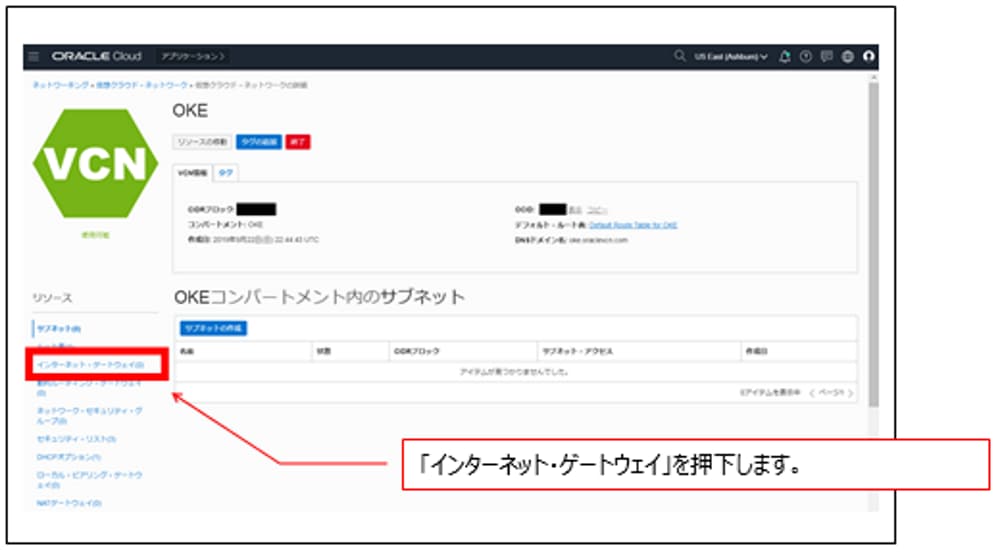Click the ORACLE Cloud logo
The image size is (1000, 552).
(x=96, y=56)
